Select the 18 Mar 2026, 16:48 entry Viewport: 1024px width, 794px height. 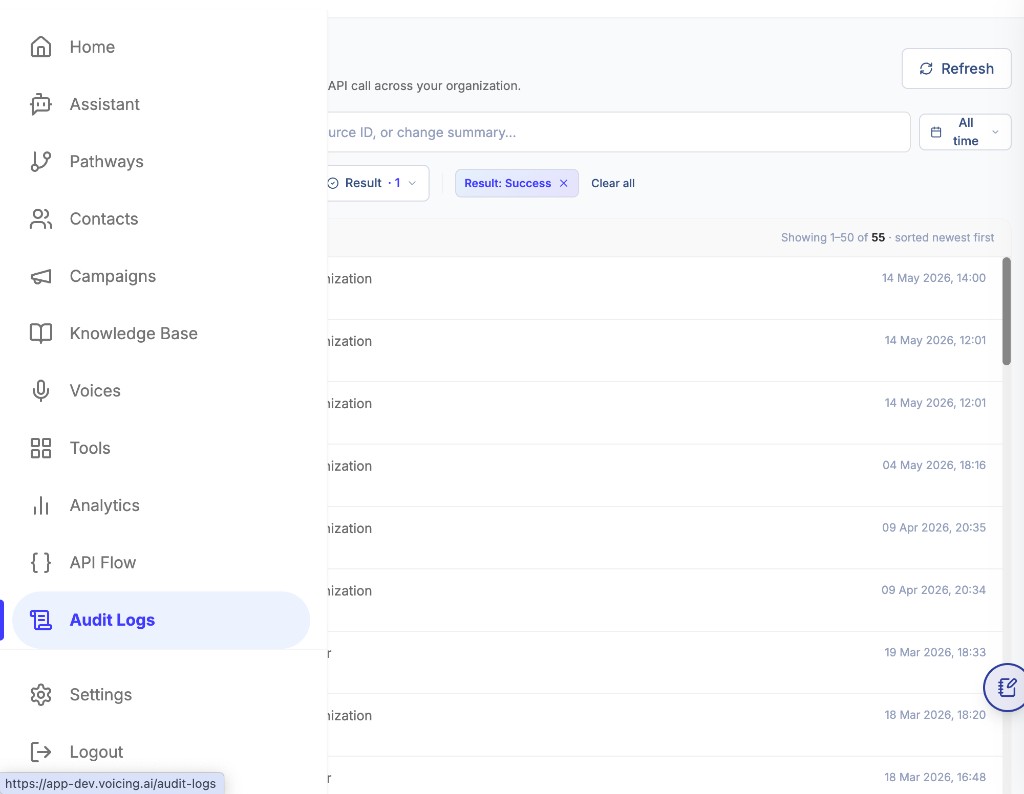click(664, 776)
